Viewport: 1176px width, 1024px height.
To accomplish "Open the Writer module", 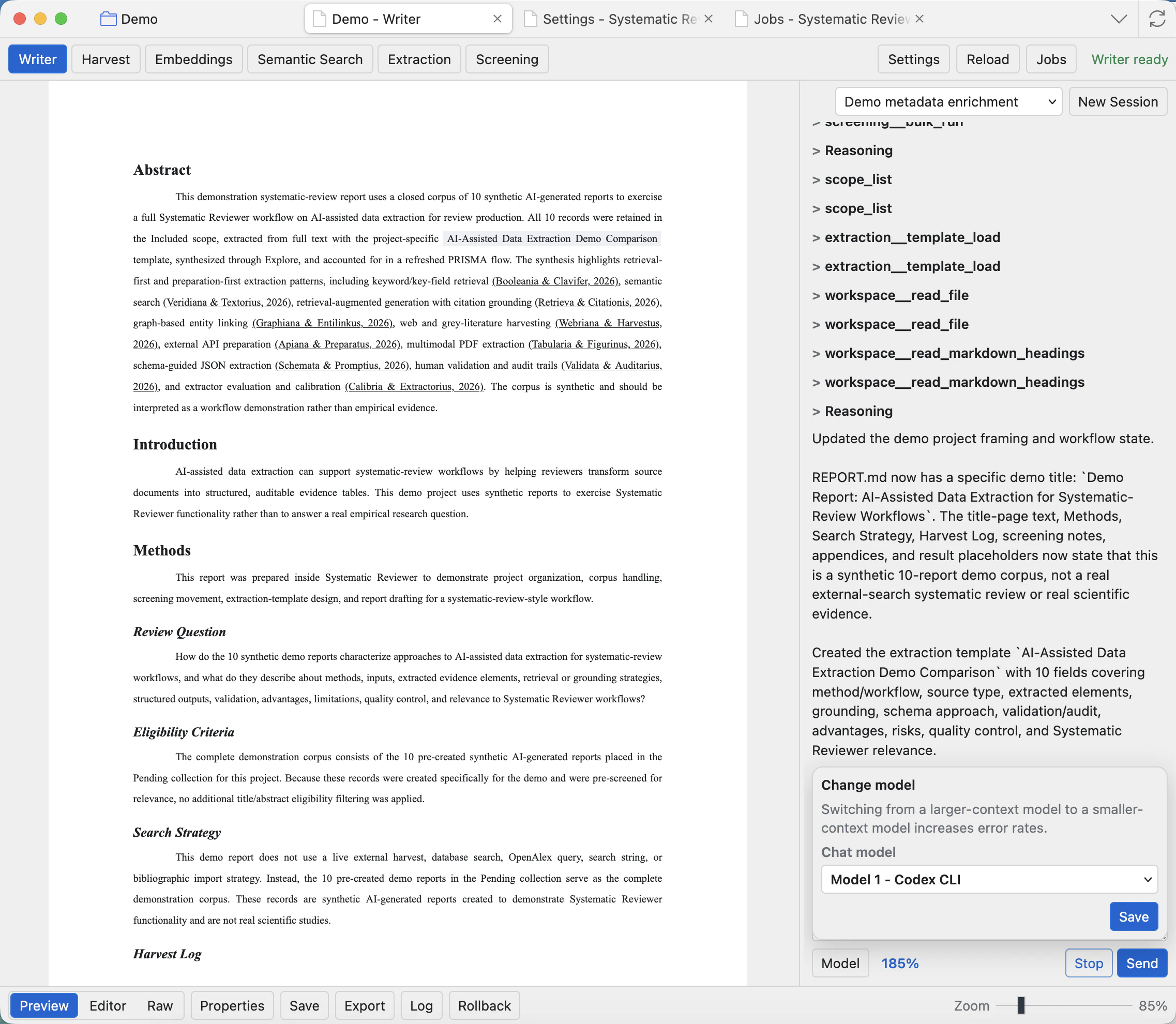I will (x=38, y=59).
